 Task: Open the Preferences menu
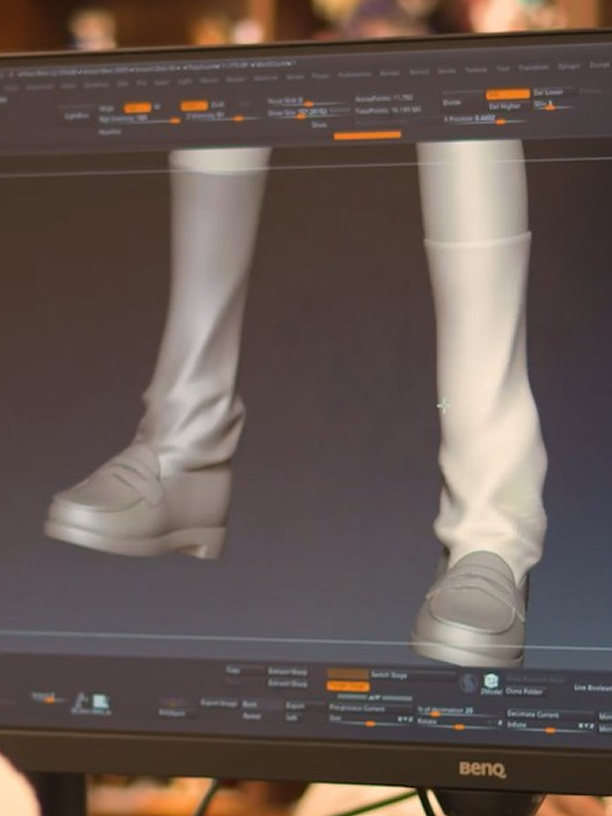coord(354,75)
